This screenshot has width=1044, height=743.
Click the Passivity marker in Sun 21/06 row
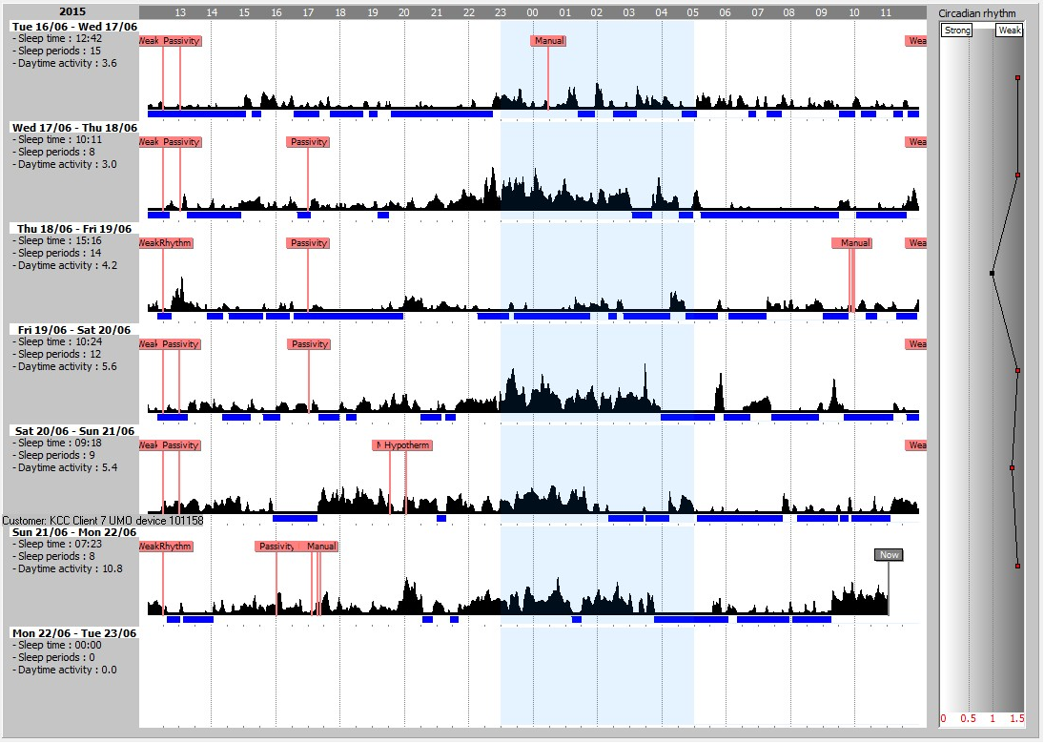(x=276, y=546)
